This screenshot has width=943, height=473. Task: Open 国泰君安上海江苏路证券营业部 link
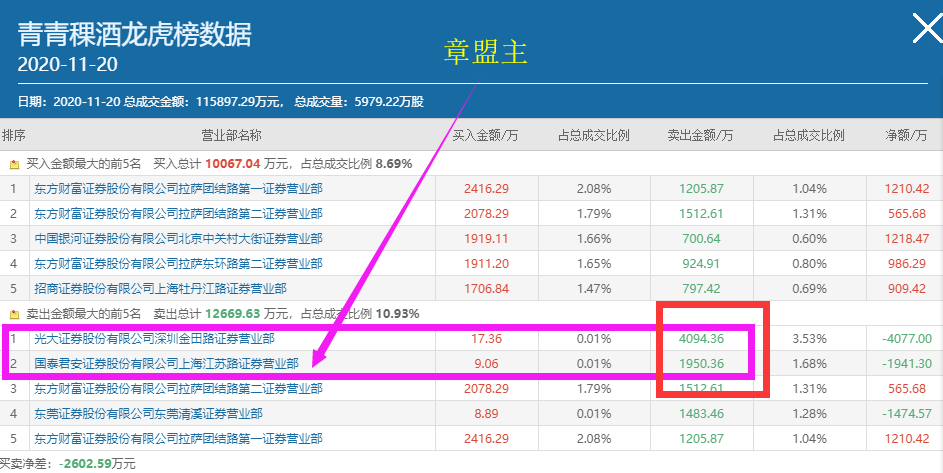167,363
